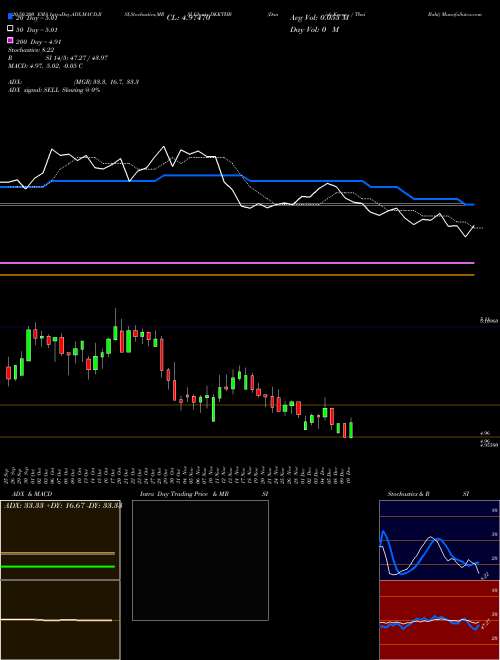
Task: Click the '200 Day - 4.91' legend label
Action: pyautogui.click(x=38, y=42)
